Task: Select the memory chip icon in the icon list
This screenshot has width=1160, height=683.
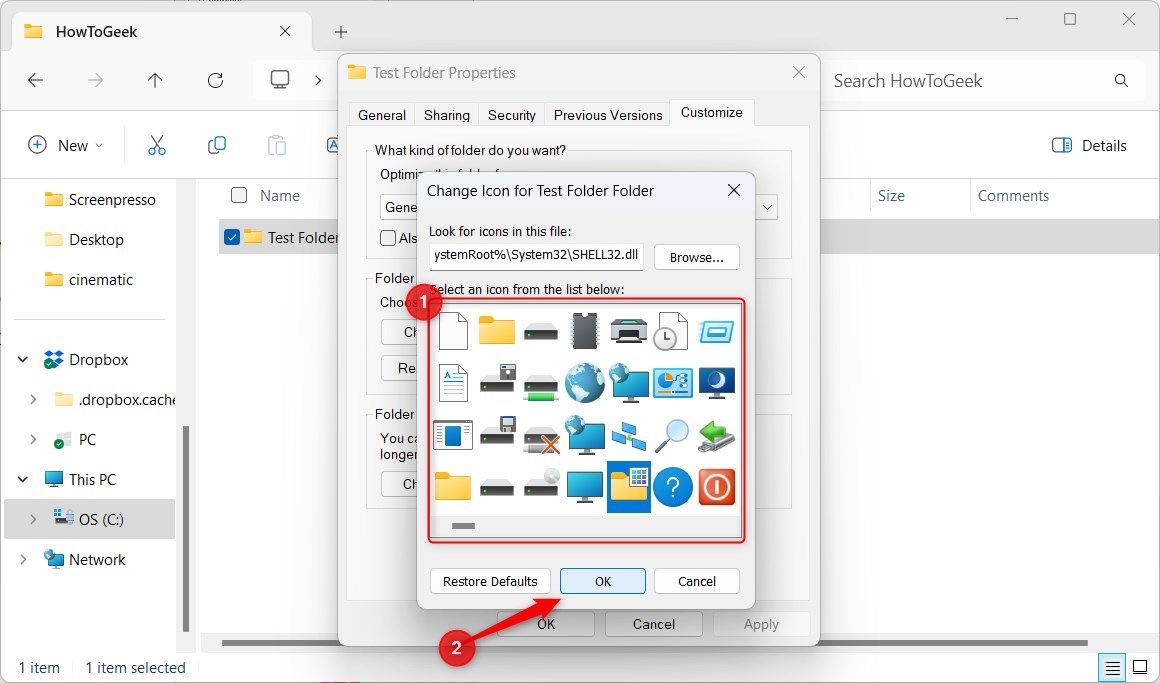Action: 584,330
